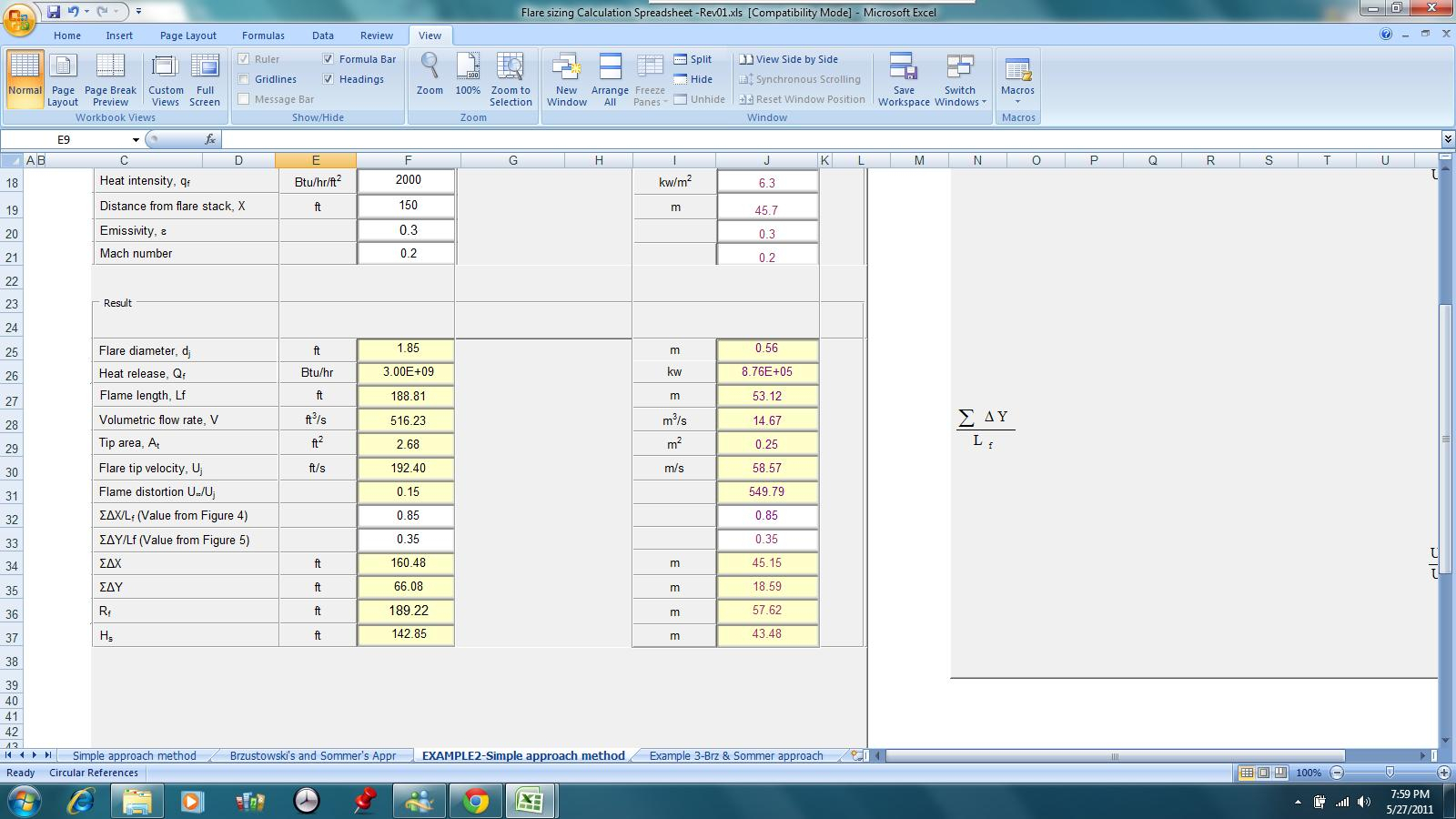
Task: Open a New Window
Action: click(566, 80)
